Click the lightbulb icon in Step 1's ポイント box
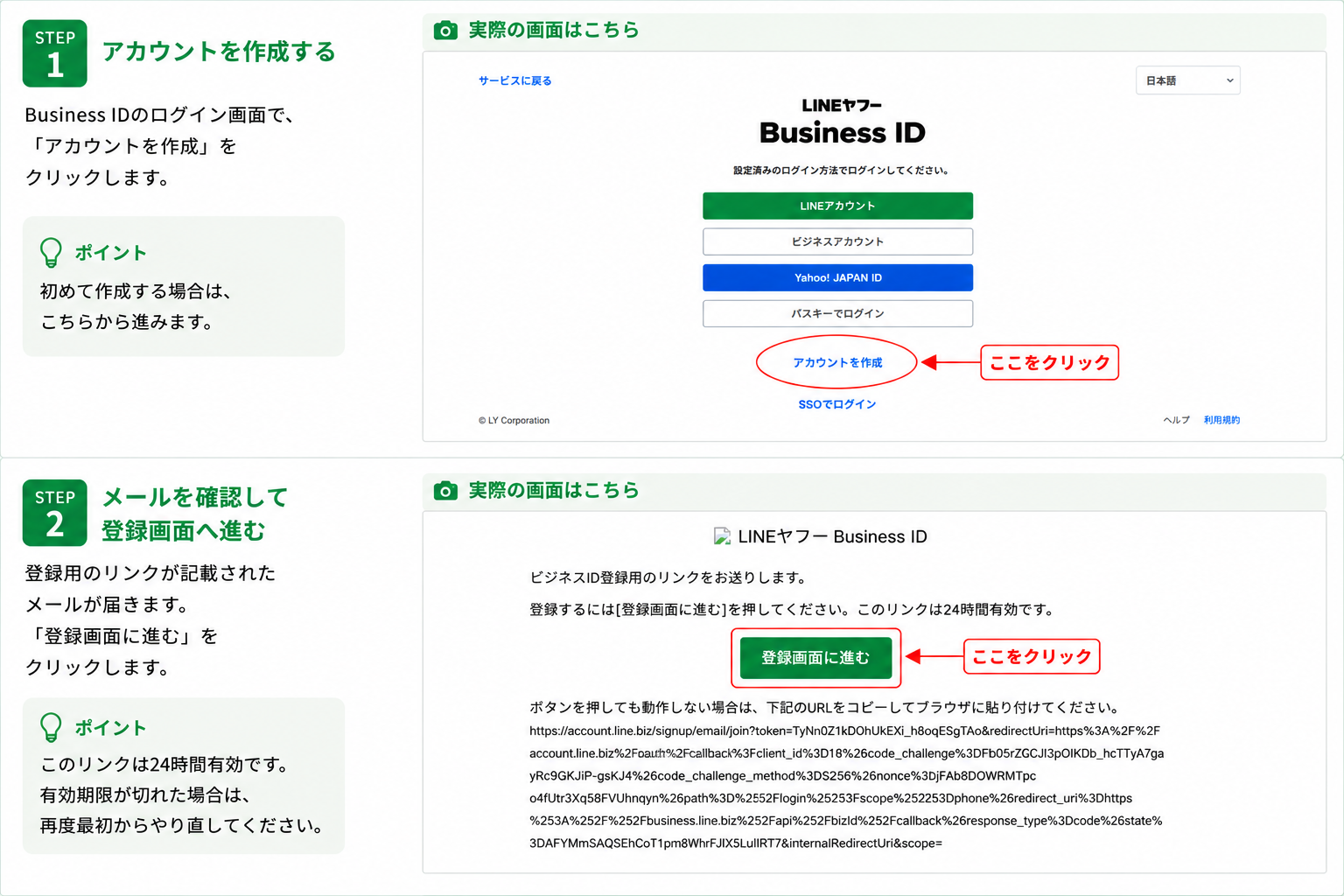This screenshot has width=1344, height=896. coord(52,253)
